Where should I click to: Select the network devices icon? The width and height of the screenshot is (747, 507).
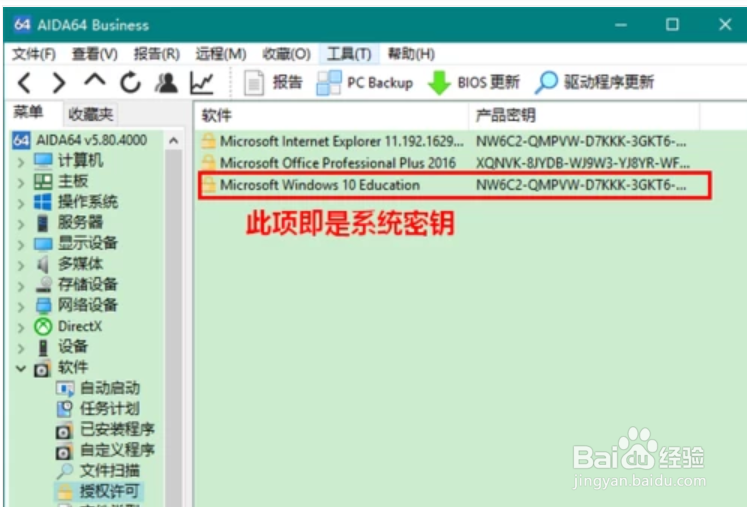43,305
